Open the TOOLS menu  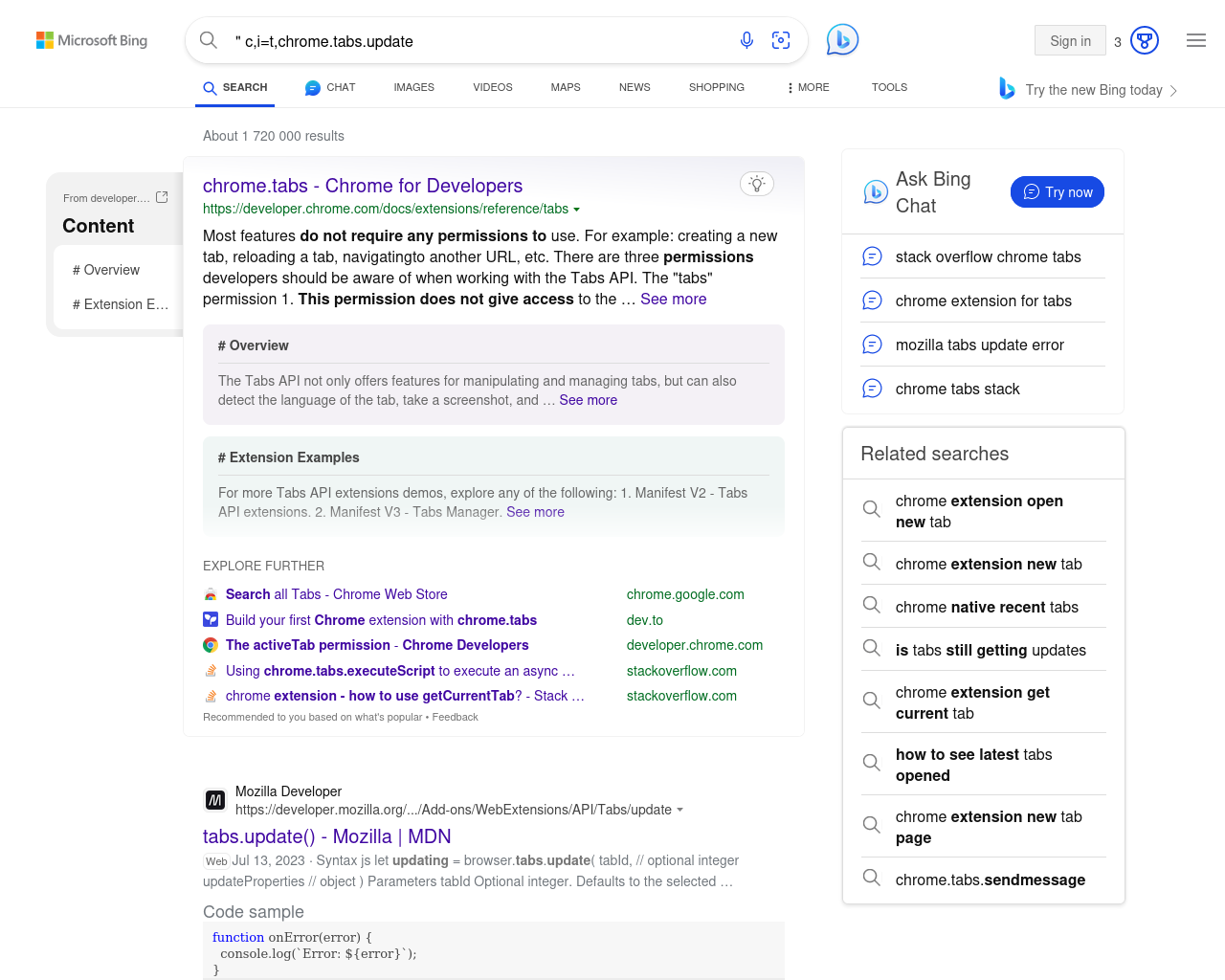[889, 87]
